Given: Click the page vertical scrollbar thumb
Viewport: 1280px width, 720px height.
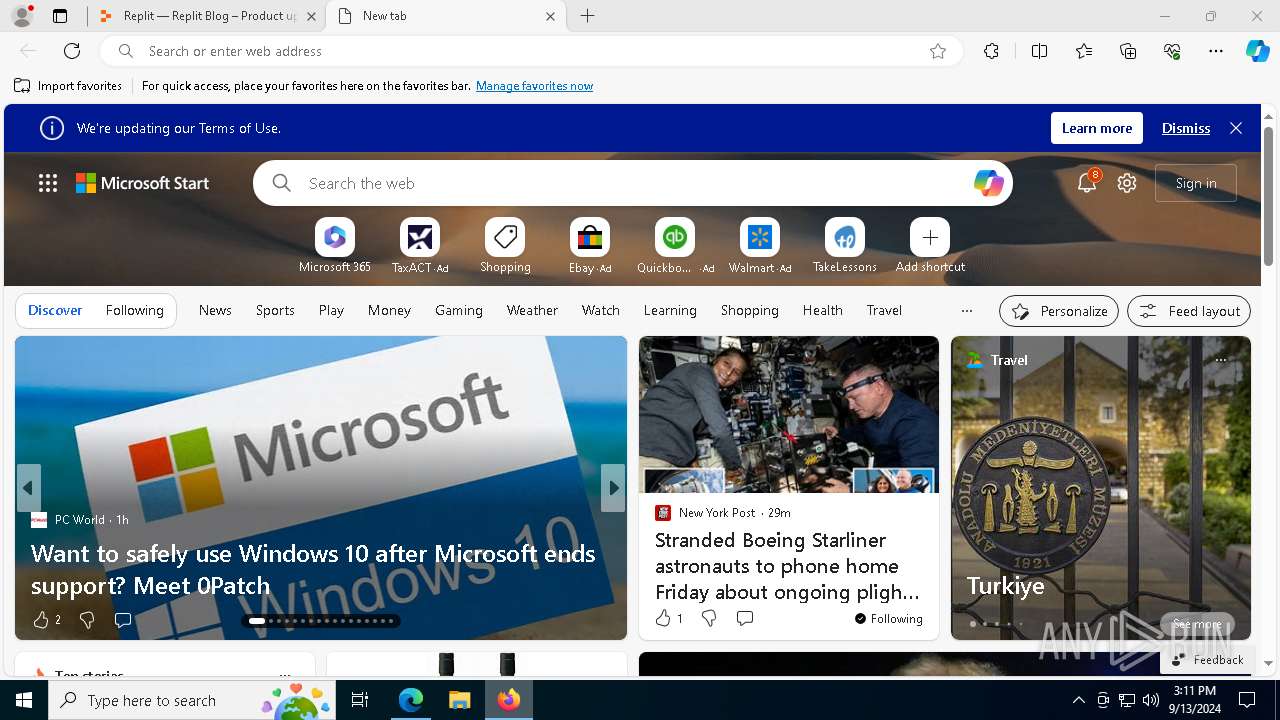Looking at the screenshot, I should click(x=1268, y=195).
